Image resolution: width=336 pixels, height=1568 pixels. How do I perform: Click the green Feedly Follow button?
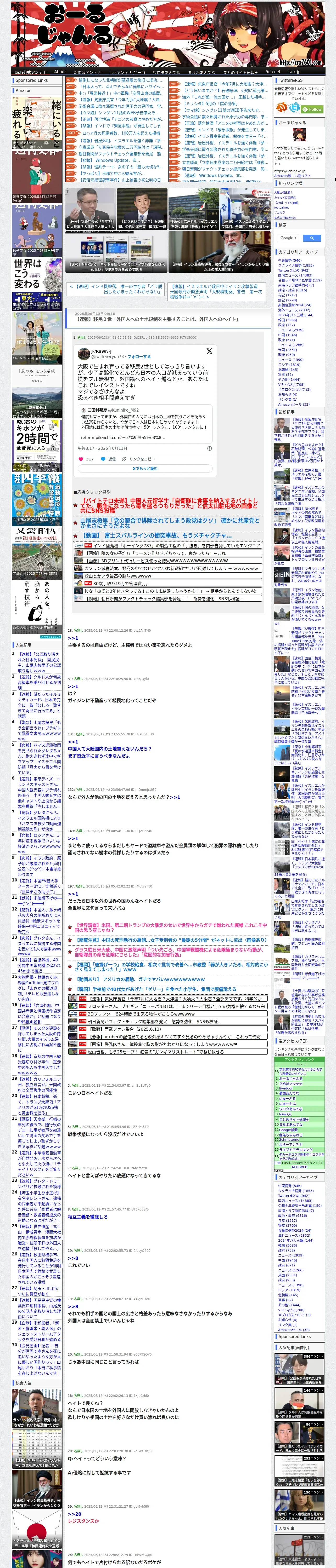click(x=313, y=109)
